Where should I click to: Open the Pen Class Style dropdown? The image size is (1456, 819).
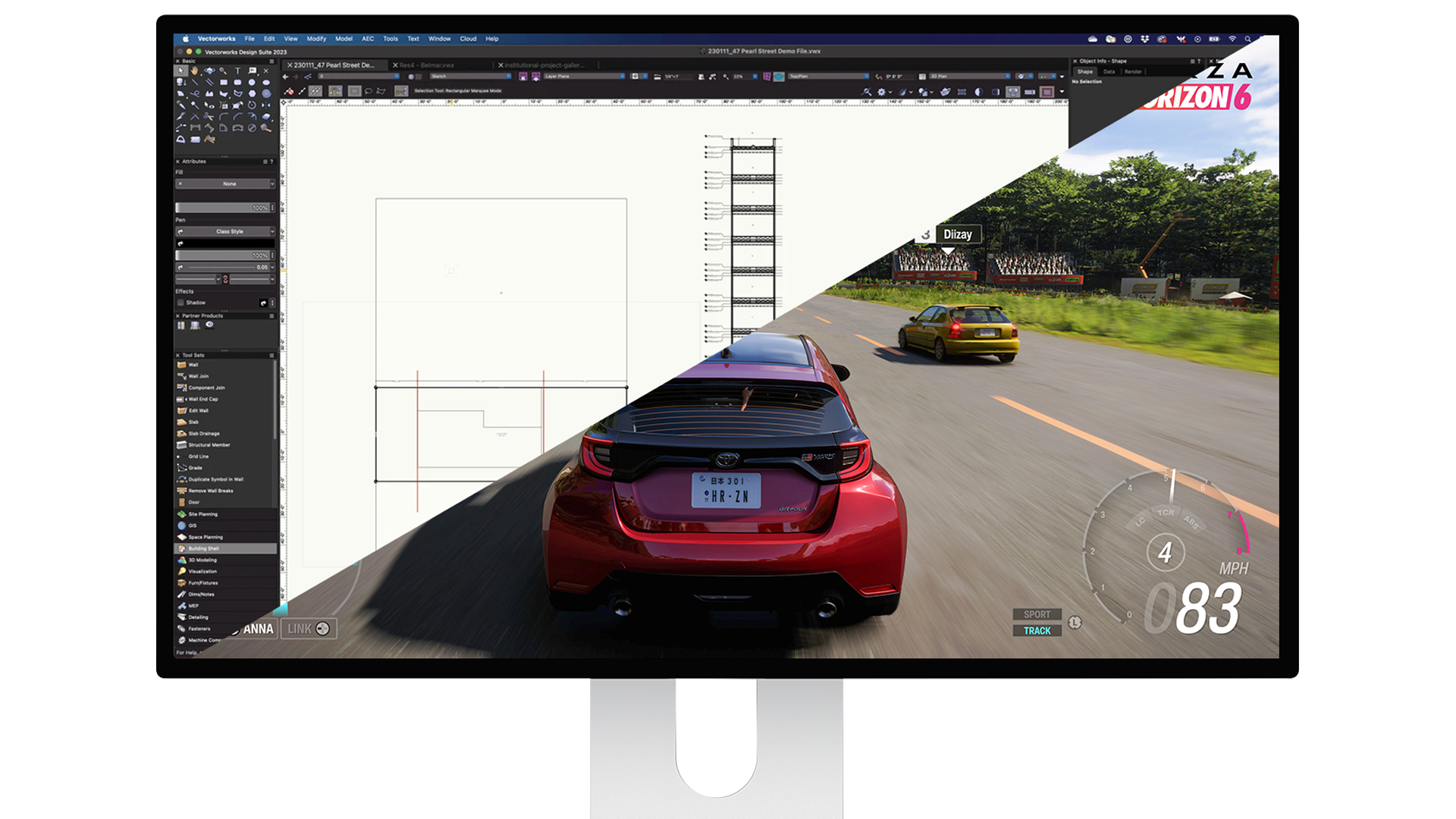coord(225,231)
